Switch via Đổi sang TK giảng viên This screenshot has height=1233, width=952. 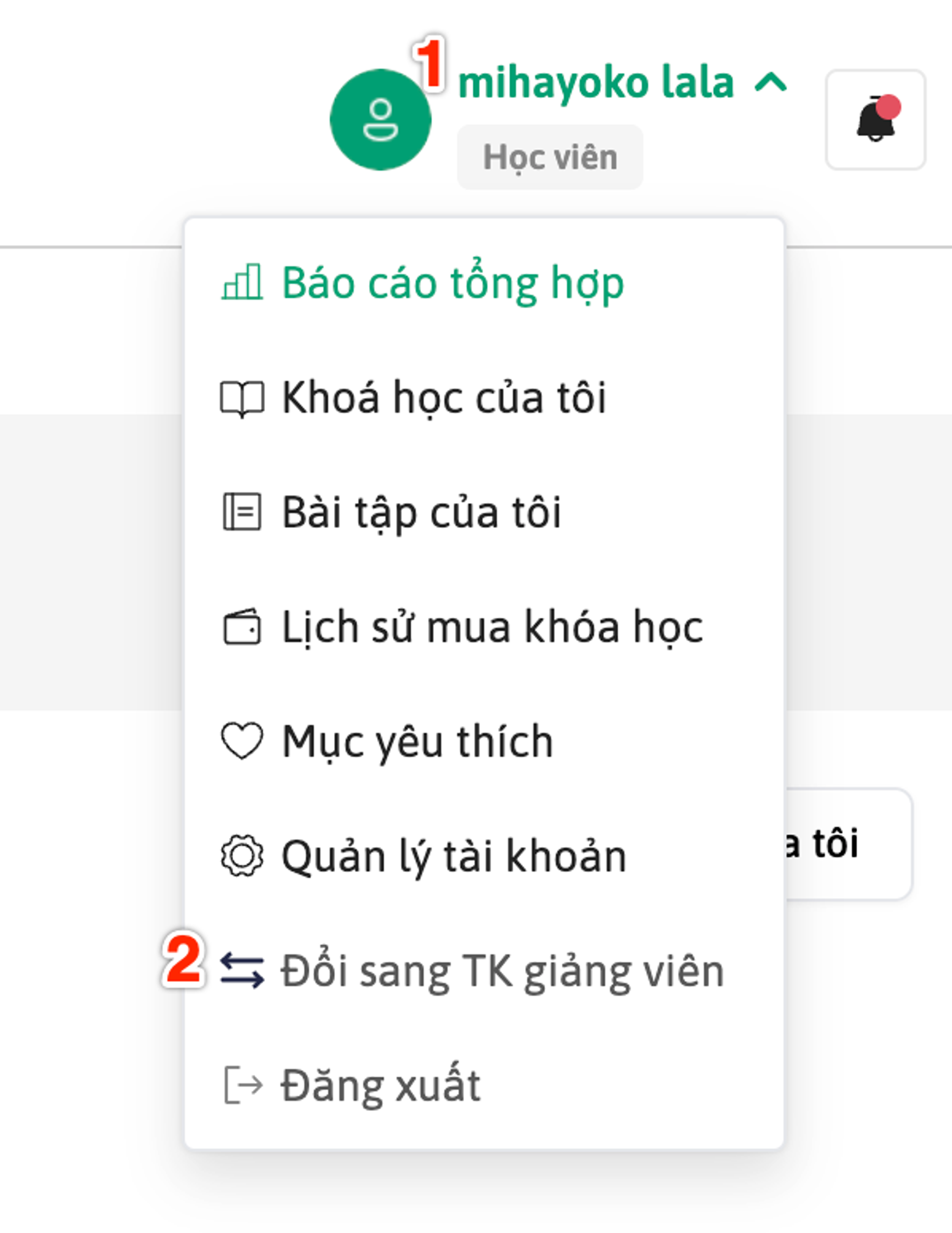point(502,971)
